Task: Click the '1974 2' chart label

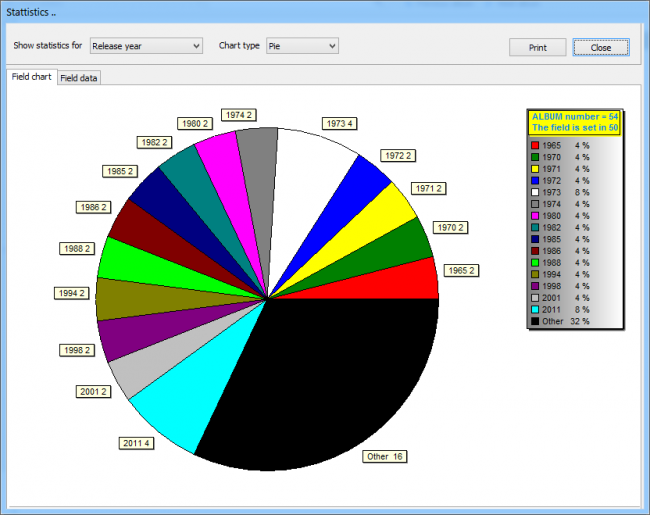Action: (238, 115)
